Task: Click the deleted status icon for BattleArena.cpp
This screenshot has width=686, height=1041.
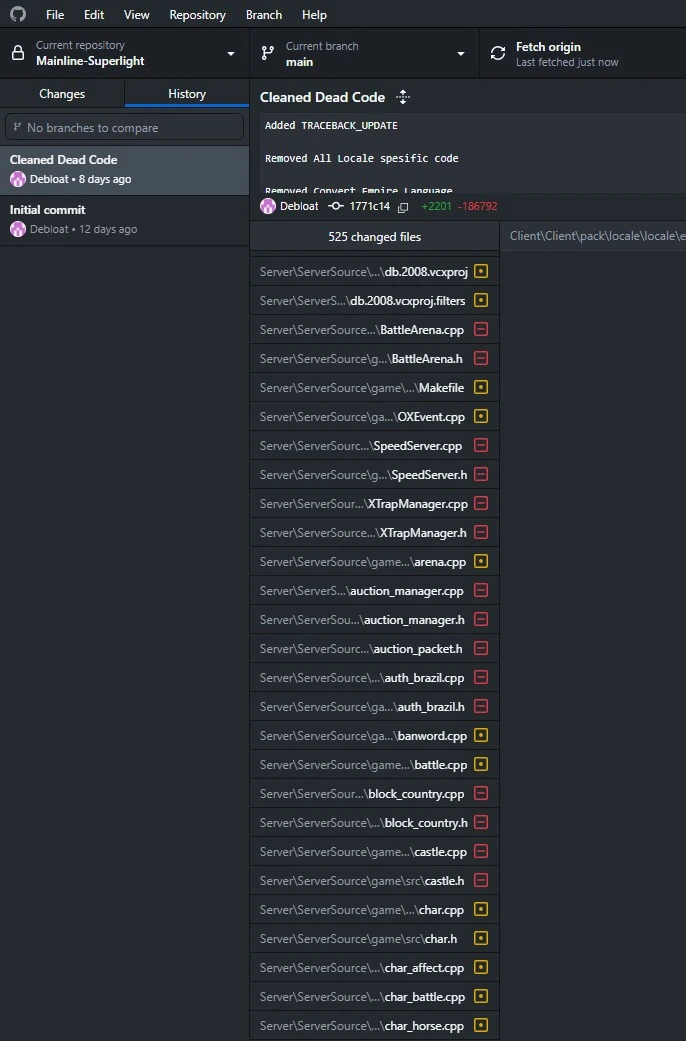Action: click(x=481, y=330)
